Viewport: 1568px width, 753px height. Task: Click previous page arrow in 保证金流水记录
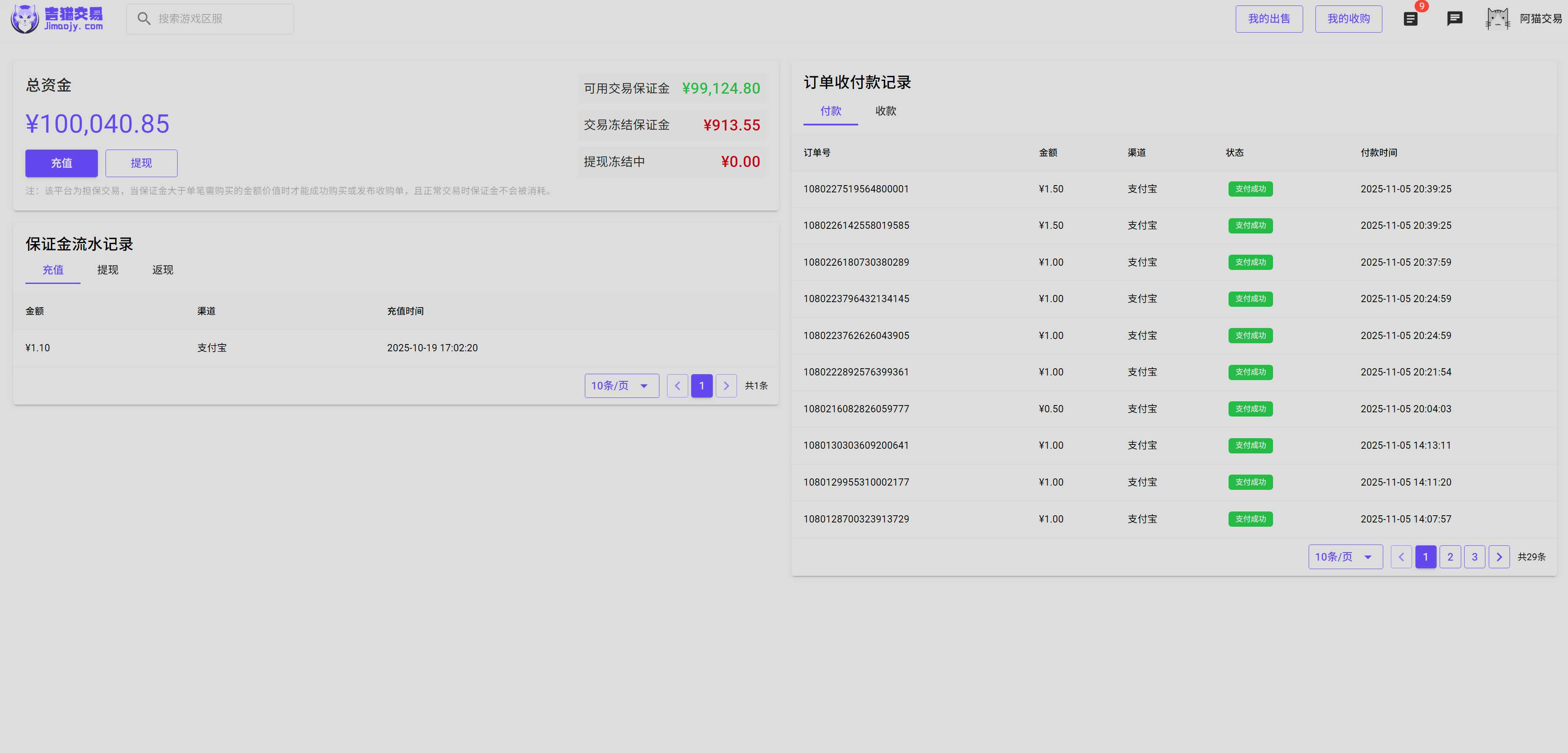[677, 385]
